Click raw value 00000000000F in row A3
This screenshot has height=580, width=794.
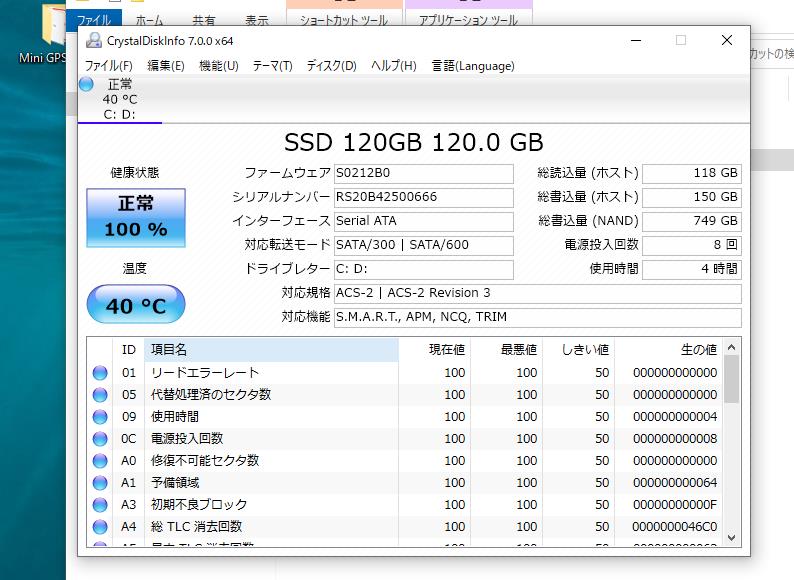coord(675,505)
